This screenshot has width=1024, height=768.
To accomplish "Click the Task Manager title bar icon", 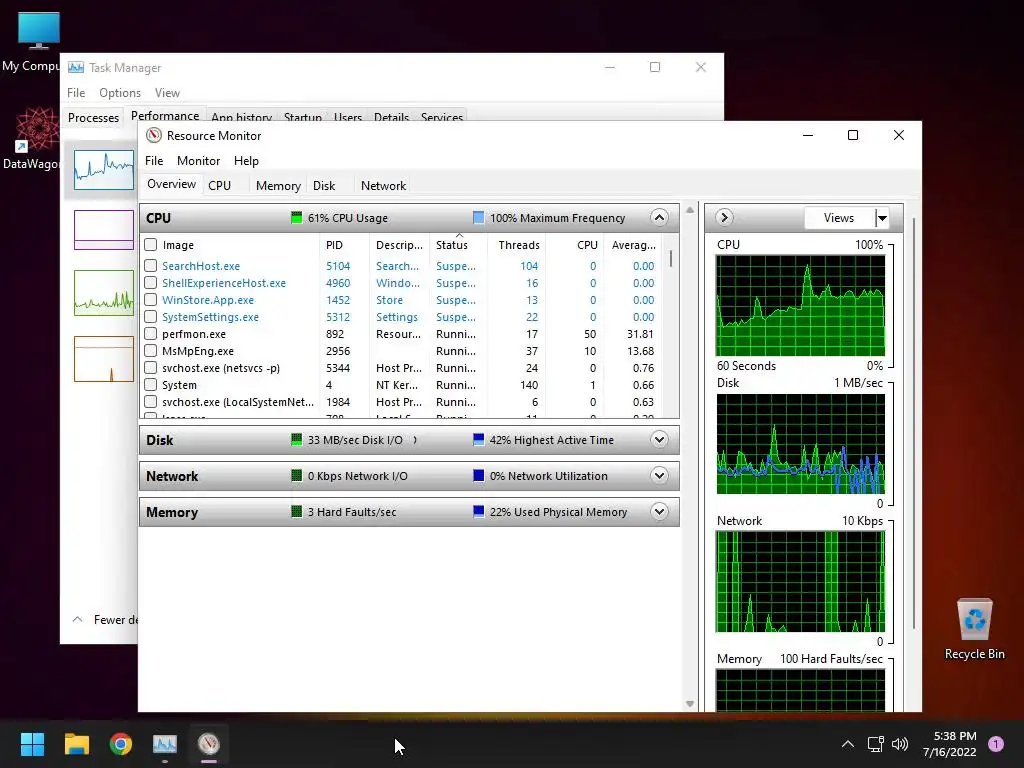I will [x=76, y=67].
